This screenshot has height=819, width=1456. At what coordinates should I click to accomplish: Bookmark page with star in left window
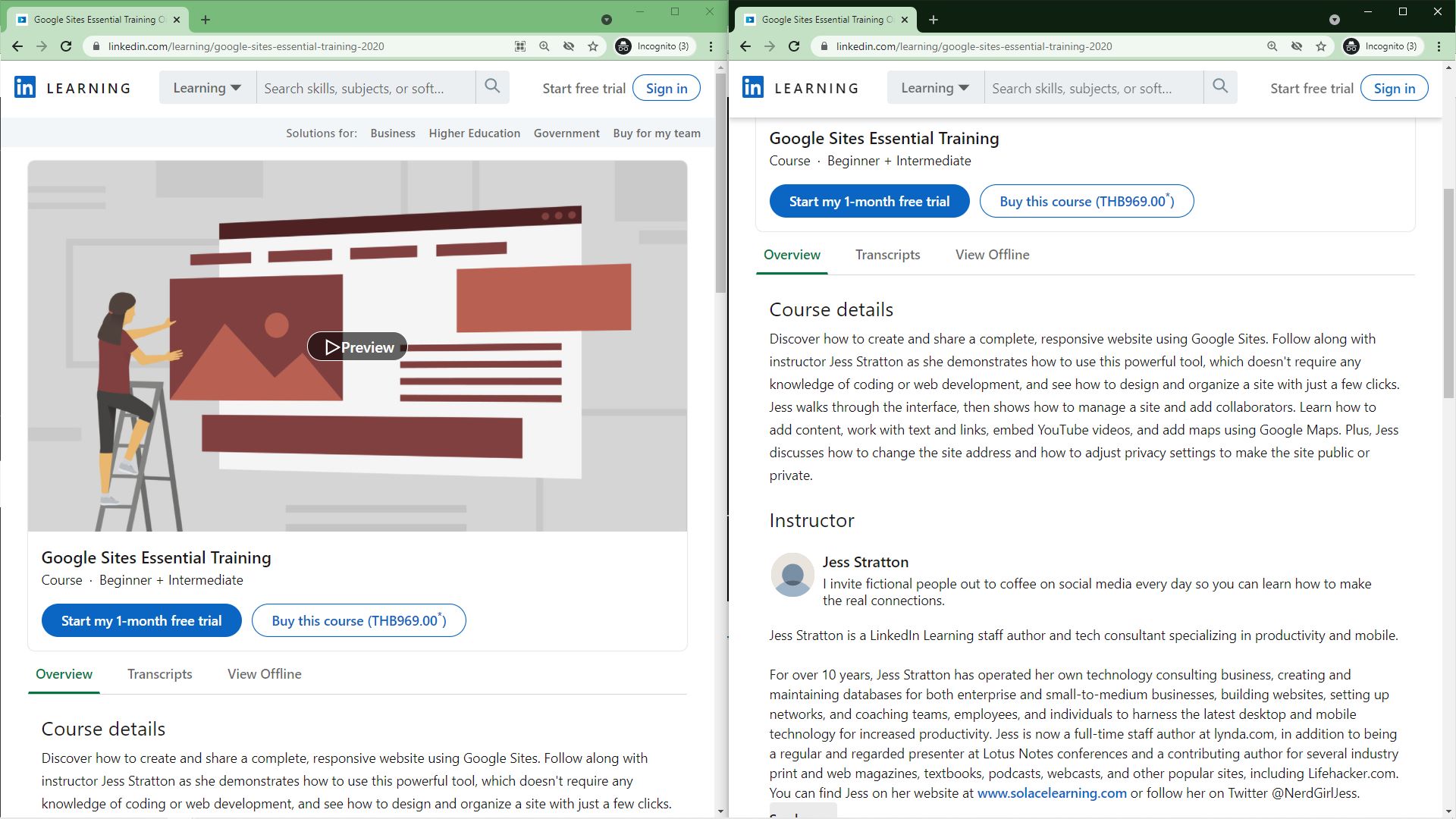point(593,46)
